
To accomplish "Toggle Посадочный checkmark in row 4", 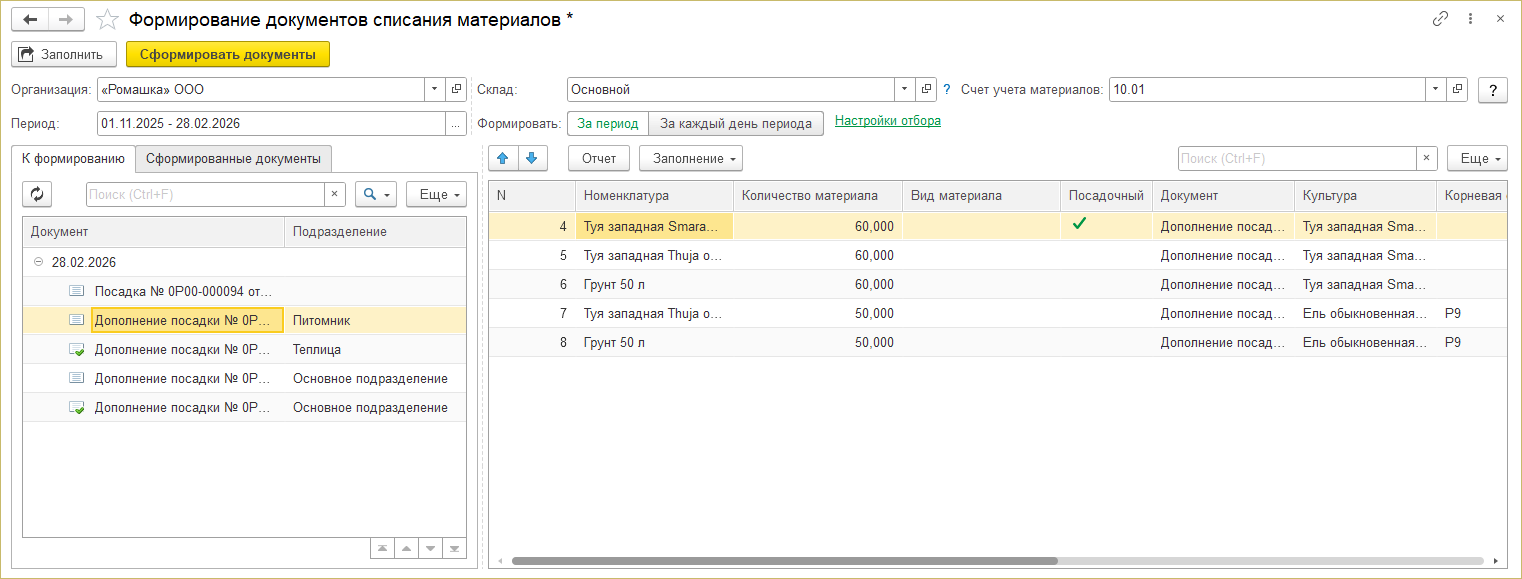I will [1079, 225].
